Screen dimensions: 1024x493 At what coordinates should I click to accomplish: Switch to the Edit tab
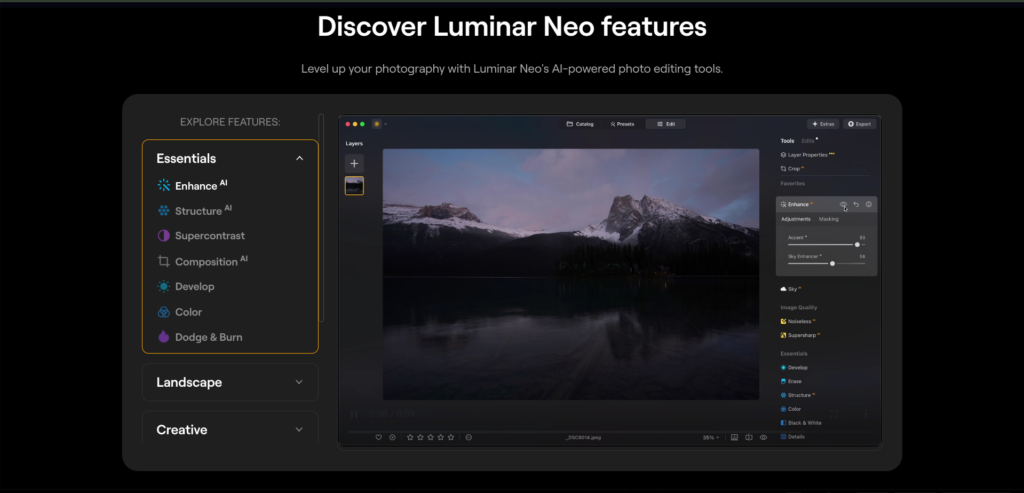click(x=665, y=124)
